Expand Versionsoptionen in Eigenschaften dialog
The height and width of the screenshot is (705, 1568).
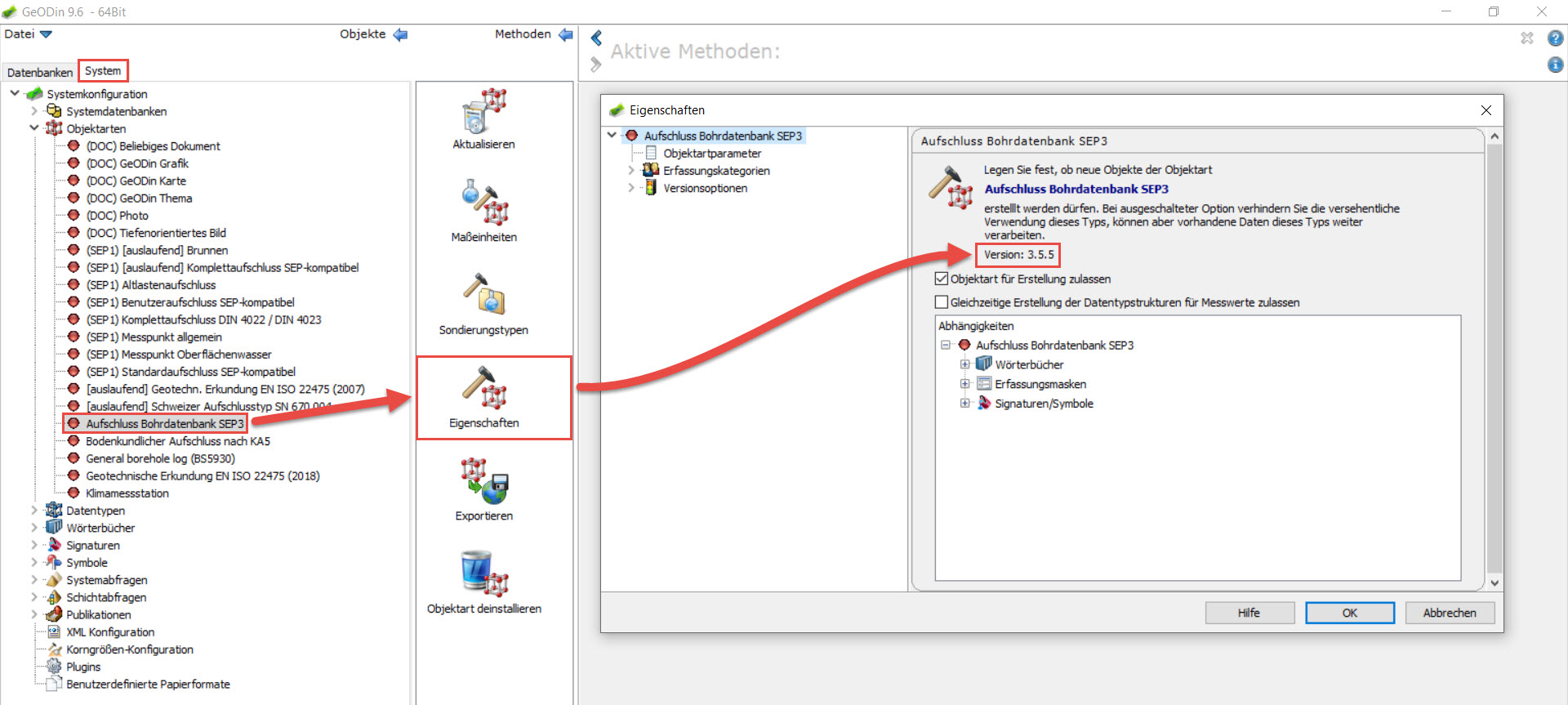coord(631,187)
